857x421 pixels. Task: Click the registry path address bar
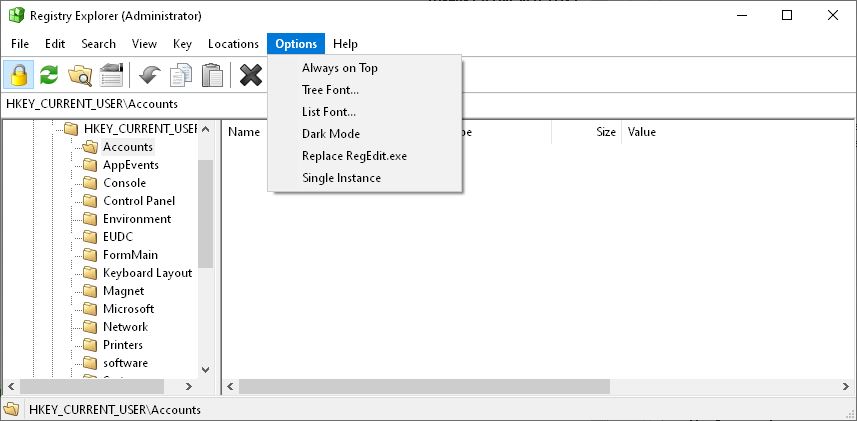point(400,103)
